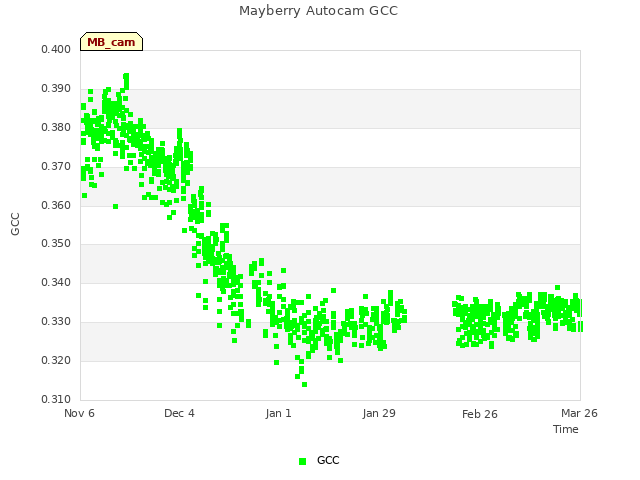
Task: Click the Time axis title
Action: click(x=566, y=429)
